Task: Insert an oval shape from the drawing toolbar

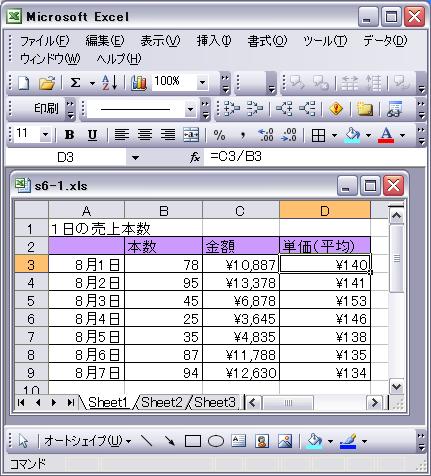Action: click(216, 441)
